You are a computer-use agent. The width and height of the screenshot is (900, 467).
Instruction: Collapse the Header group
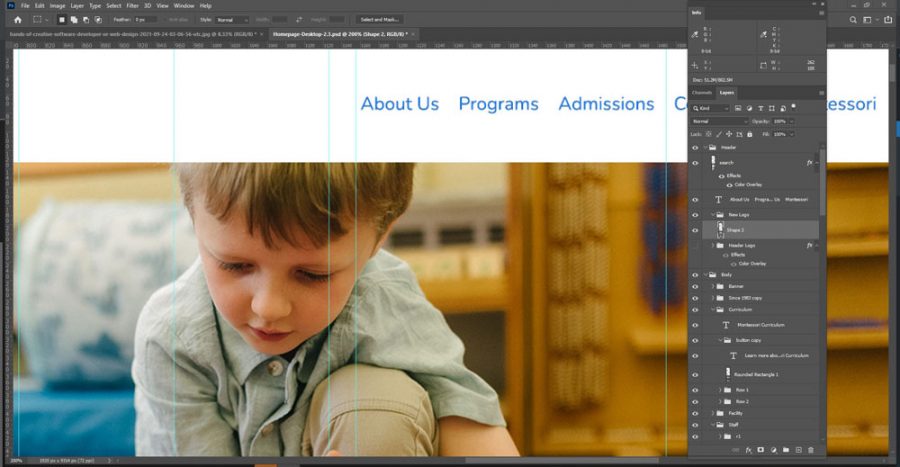point(705,147)
